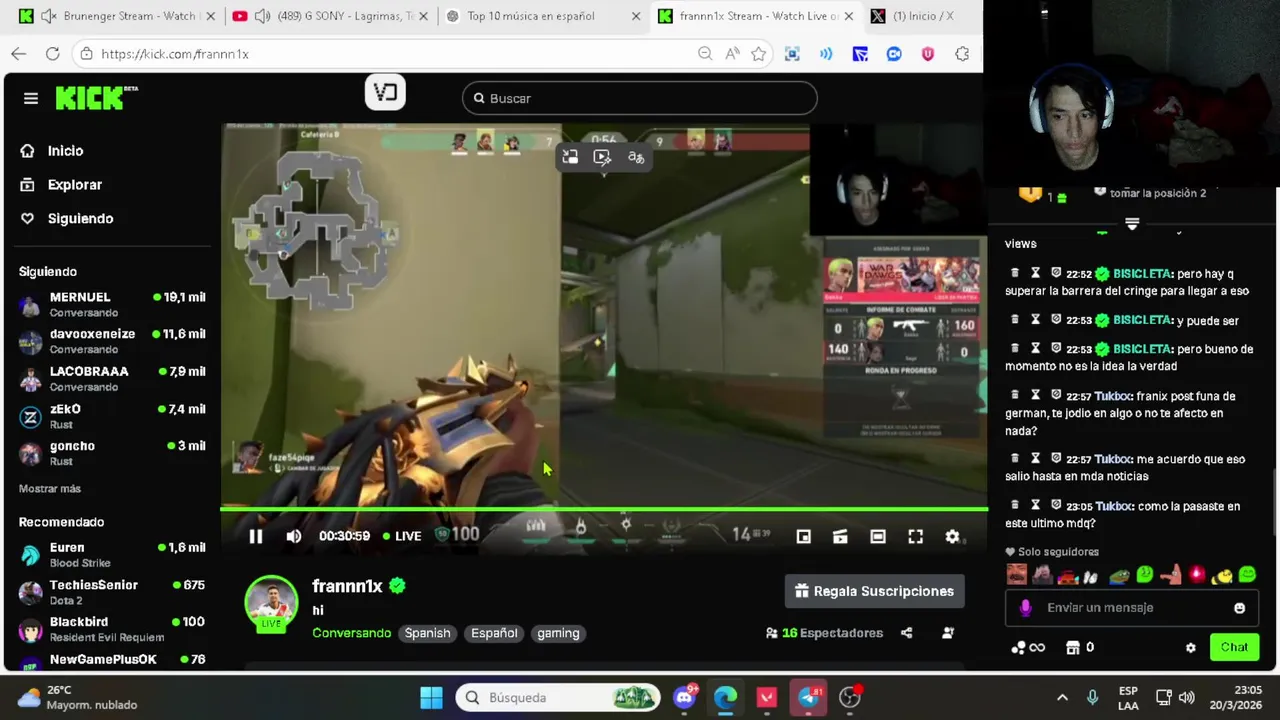The image size is (1280, 720).
Task: Open the chat settings gear
Action: click(x=1190, y=648)
